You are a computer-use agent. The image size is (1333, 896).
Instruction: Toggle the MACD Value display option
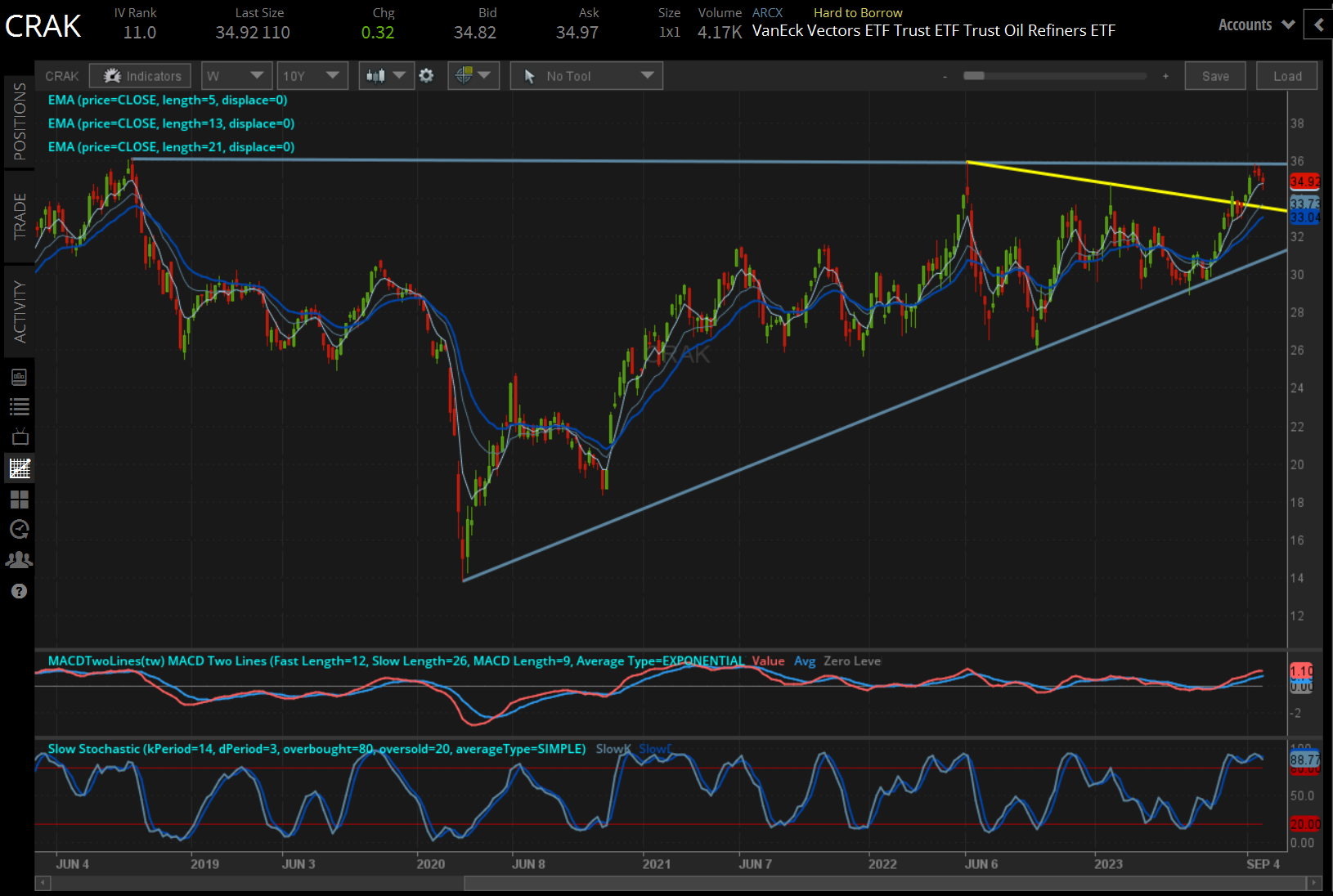point(768,661)
